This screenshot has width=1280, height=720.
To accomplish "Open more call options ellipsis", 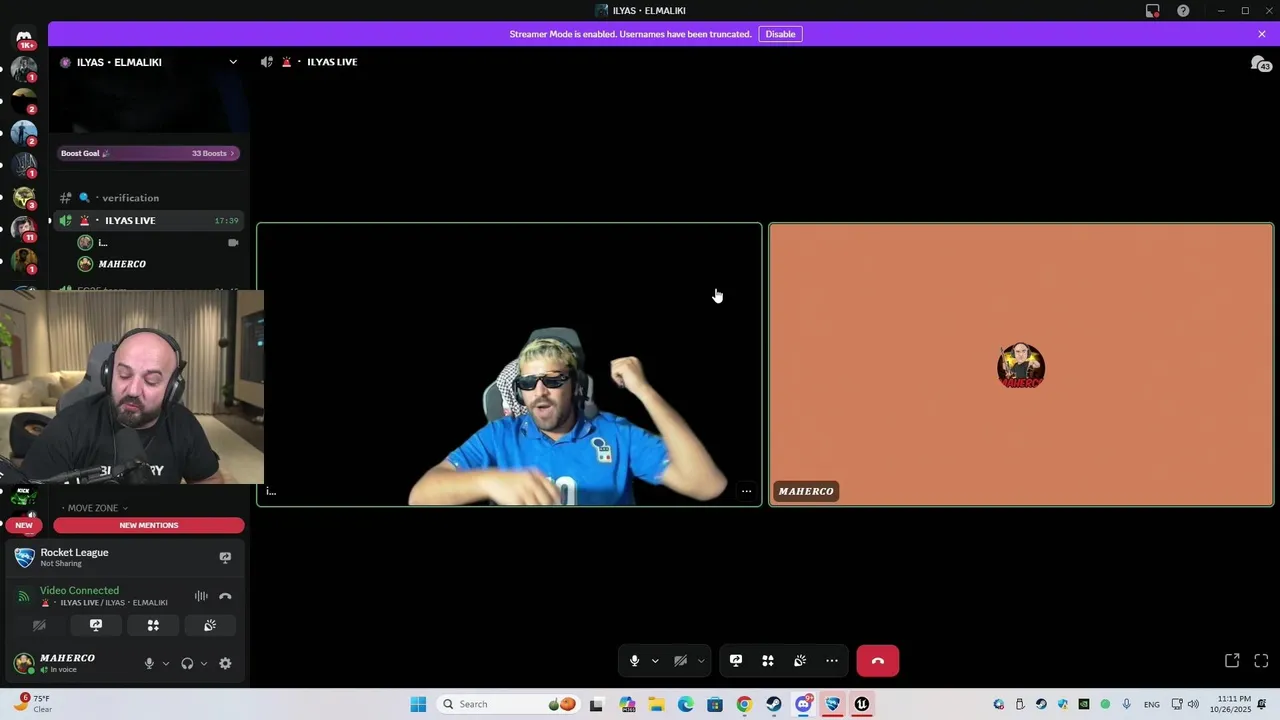I will click(x=832, y=661).
